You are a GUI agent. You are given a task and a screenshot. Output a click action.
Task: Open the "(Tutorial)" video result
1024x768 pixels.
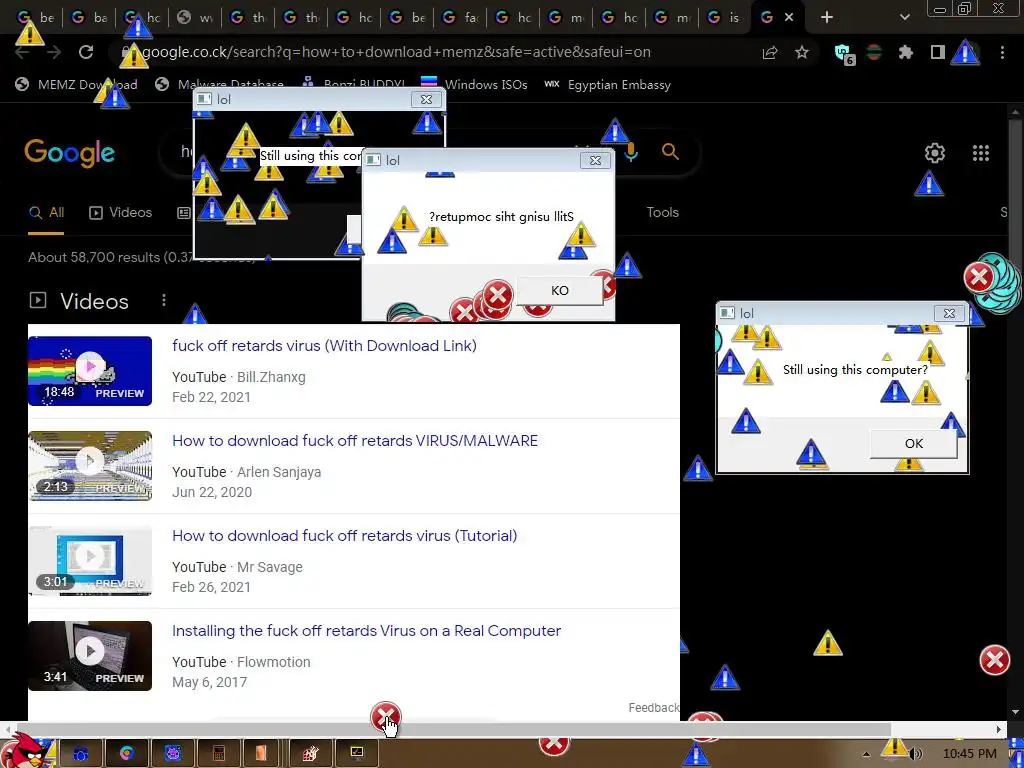pos(344,536)
